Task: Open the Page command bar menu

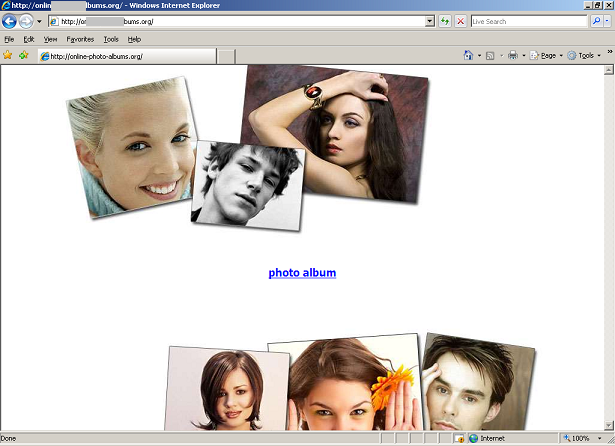Action: click(x=546, y=56)
